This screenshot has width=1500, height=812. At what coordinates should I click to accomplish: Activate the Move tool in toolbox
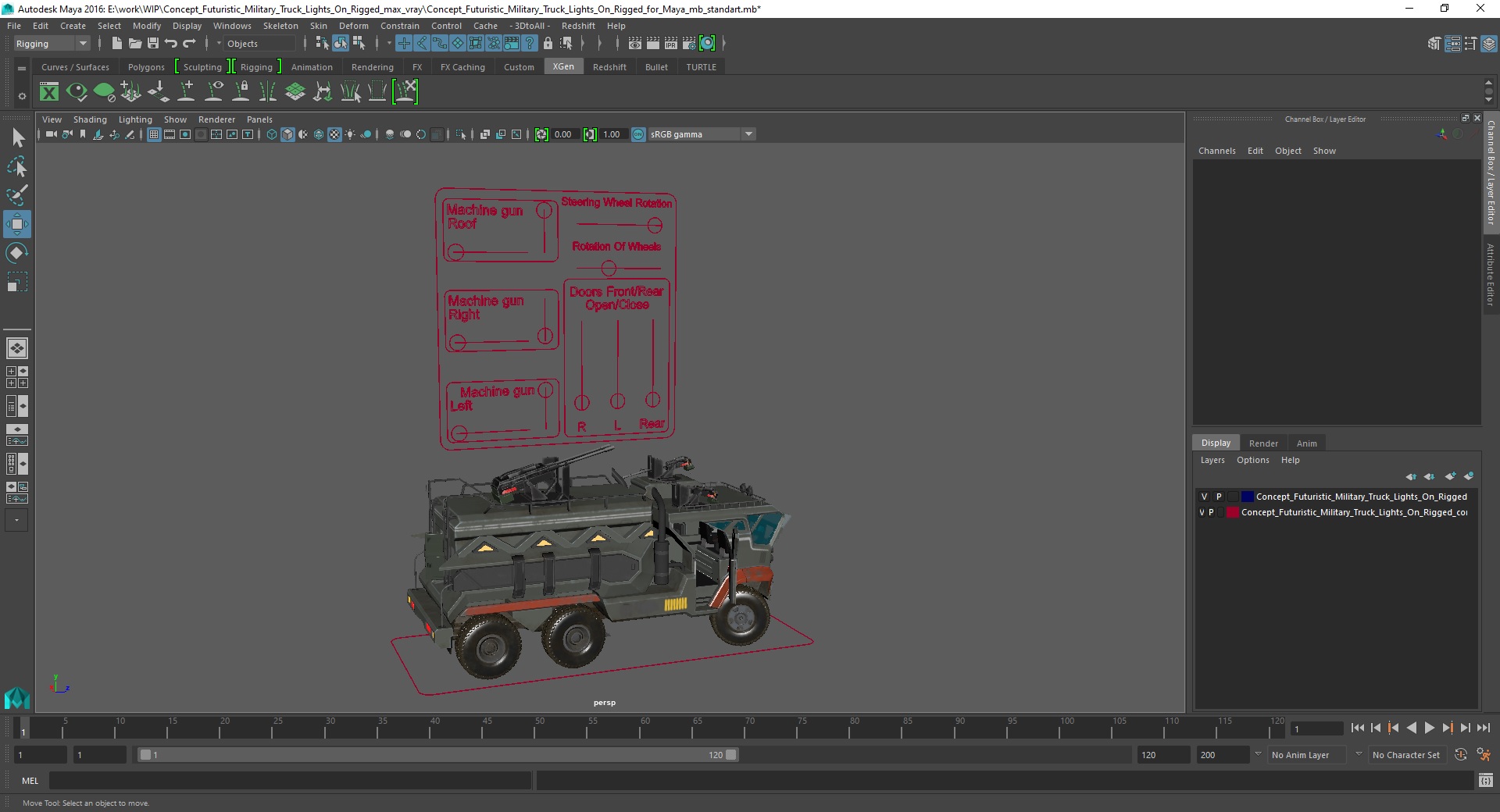tap(17, 224)
